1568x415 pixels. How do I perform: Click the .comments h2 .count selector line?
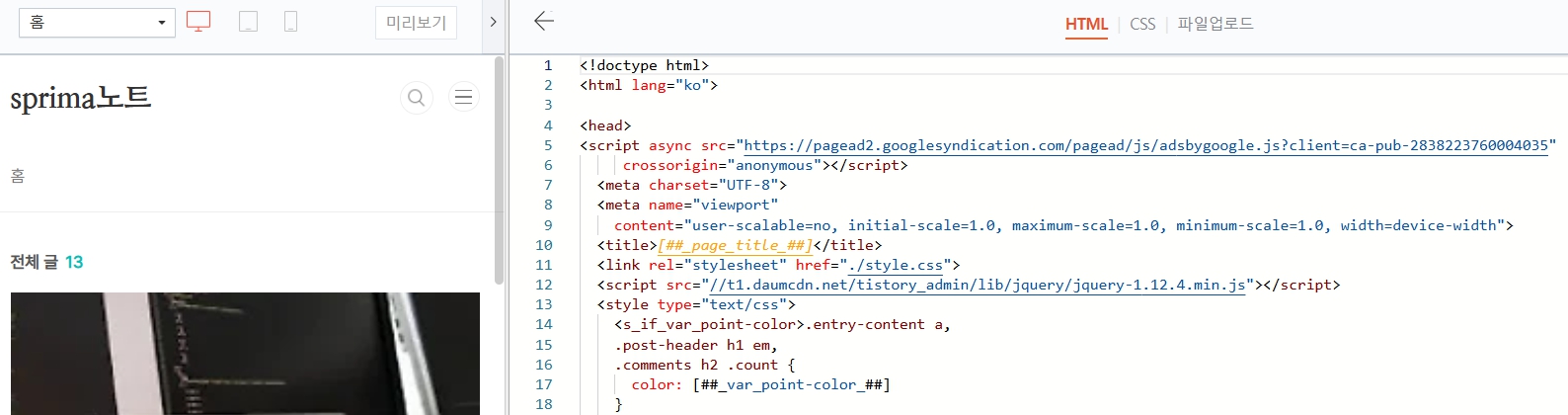(x=705, y=365)
